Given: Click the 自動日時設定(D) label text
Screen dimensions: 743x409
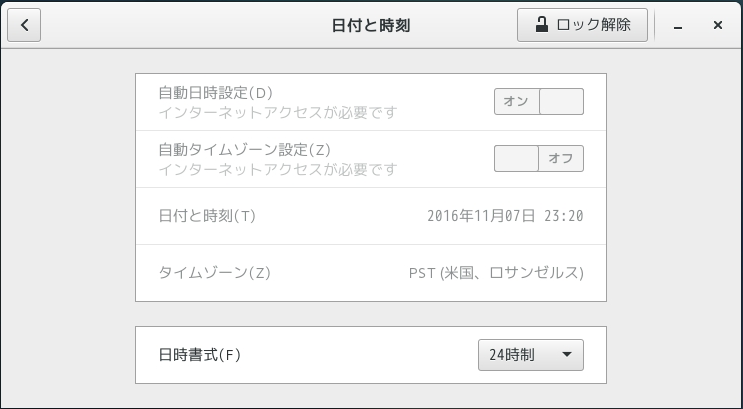Looking at the screenshot, I should [x=216, y=93].
